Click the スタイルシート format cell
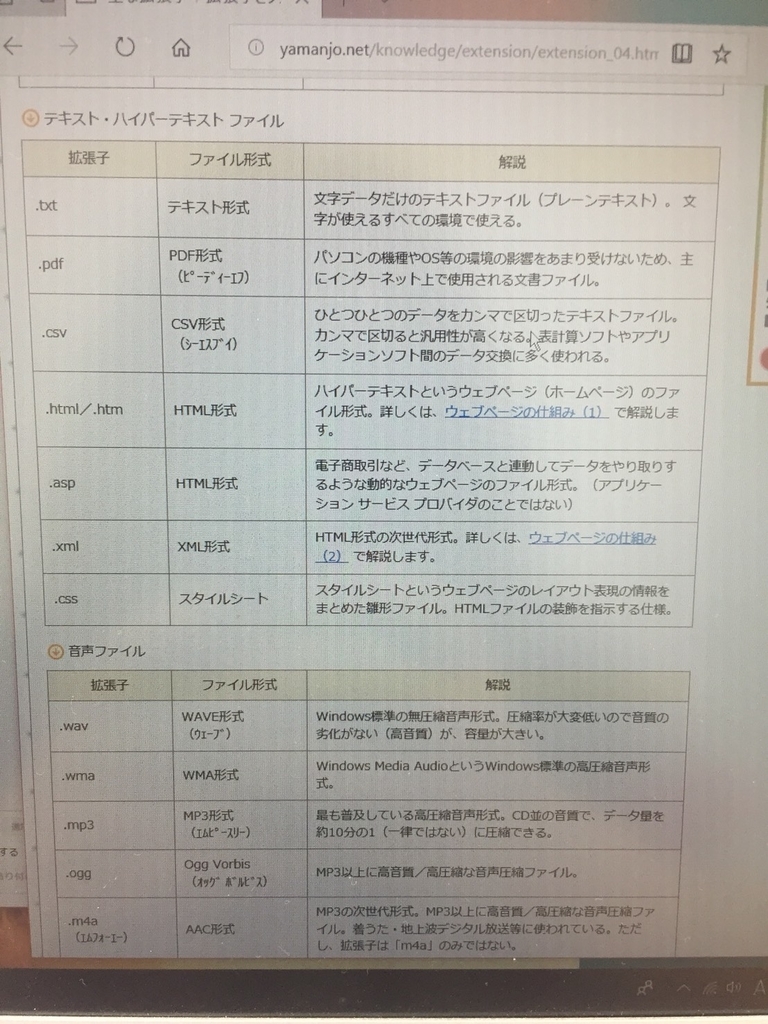768x1024 pixels. point(238,599)
